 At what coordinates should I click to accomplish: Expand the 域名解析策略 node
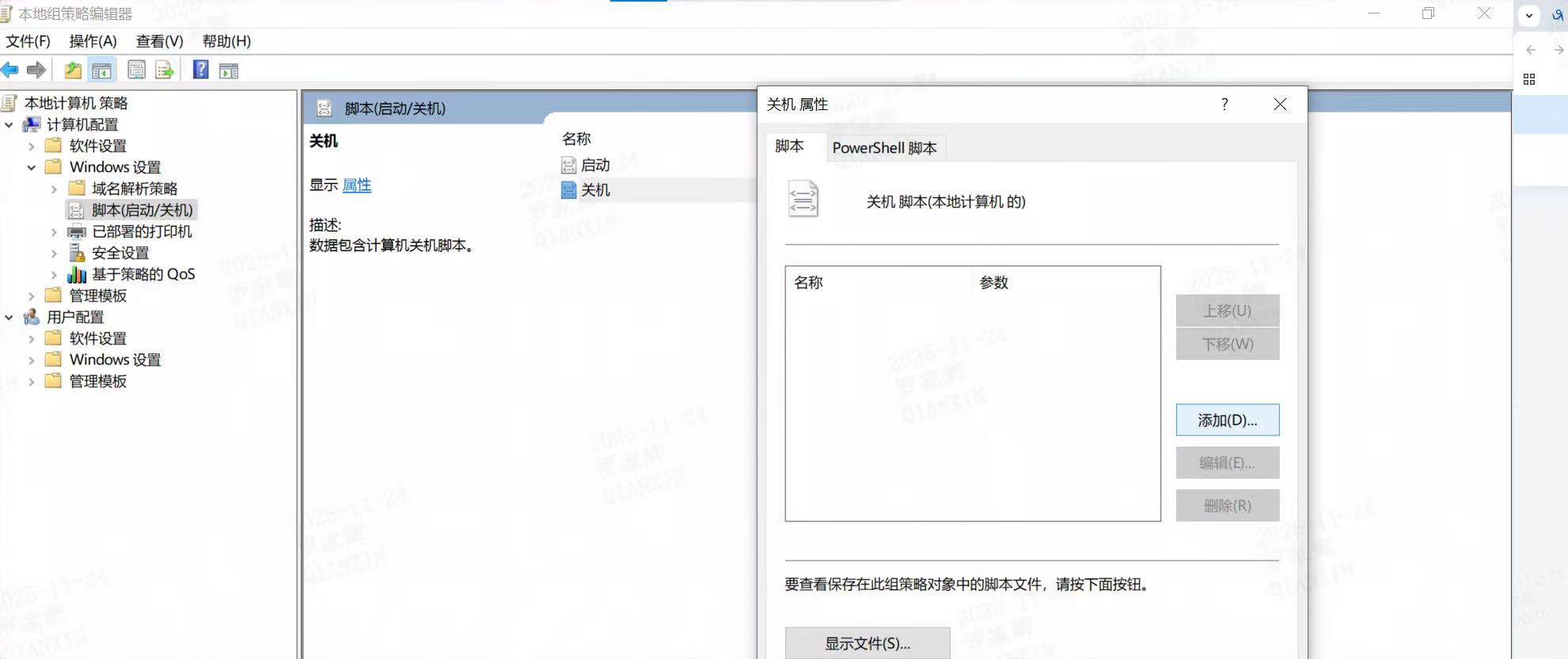pyautogui.click(x=54, y=189)
